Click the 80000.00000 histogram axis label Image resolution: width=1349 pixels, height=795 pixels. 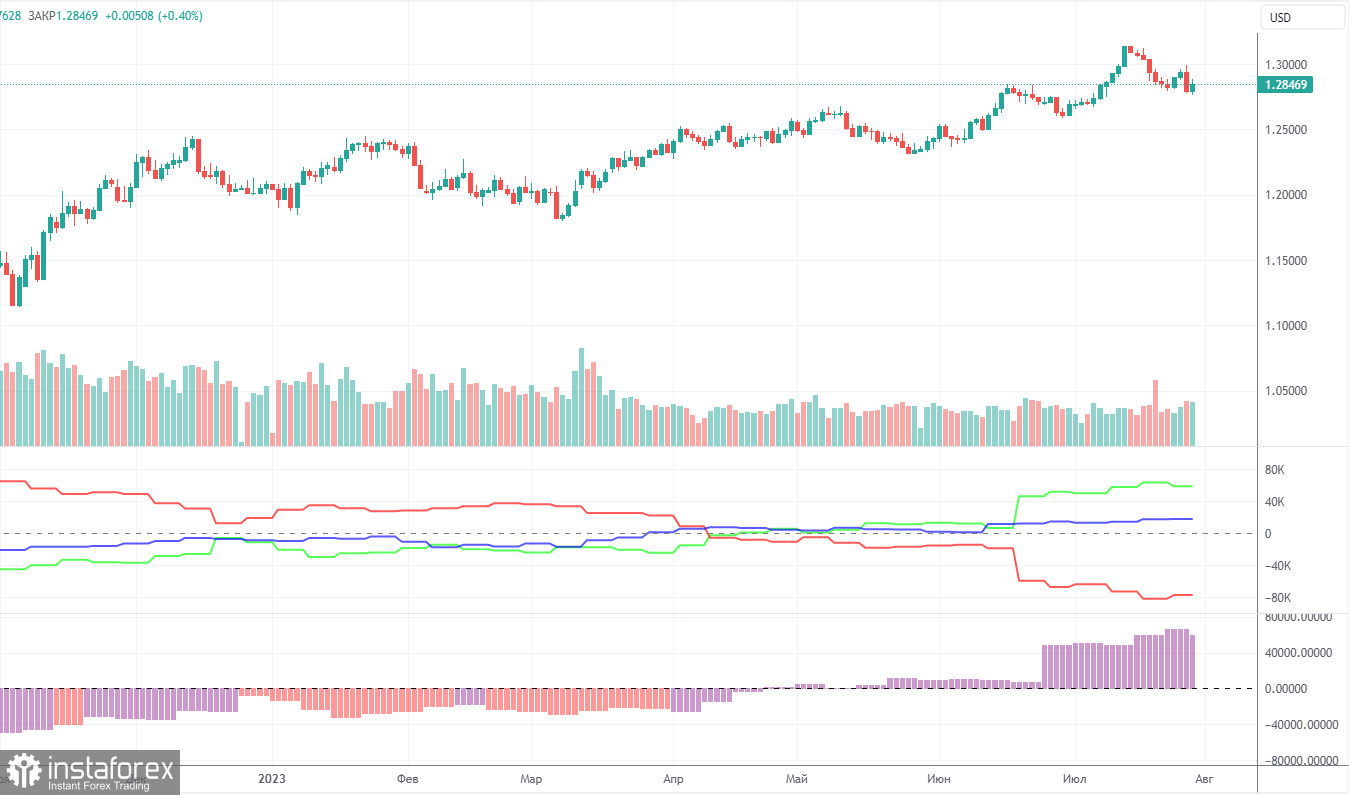click(x=1299, y=617)
